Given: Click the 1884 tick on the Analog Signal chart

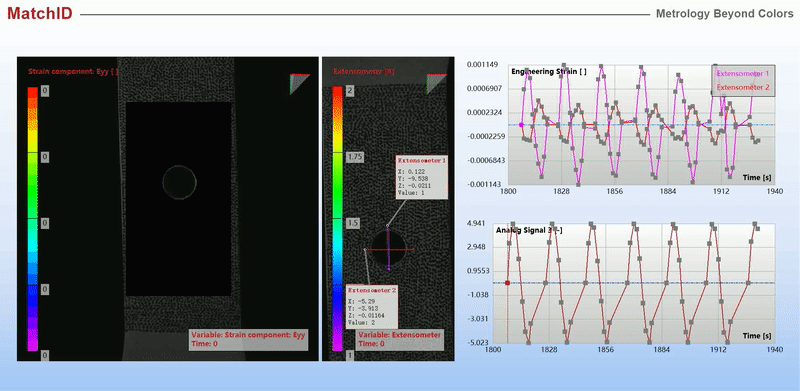Looking at the screenshot, I should click(662, 350).
